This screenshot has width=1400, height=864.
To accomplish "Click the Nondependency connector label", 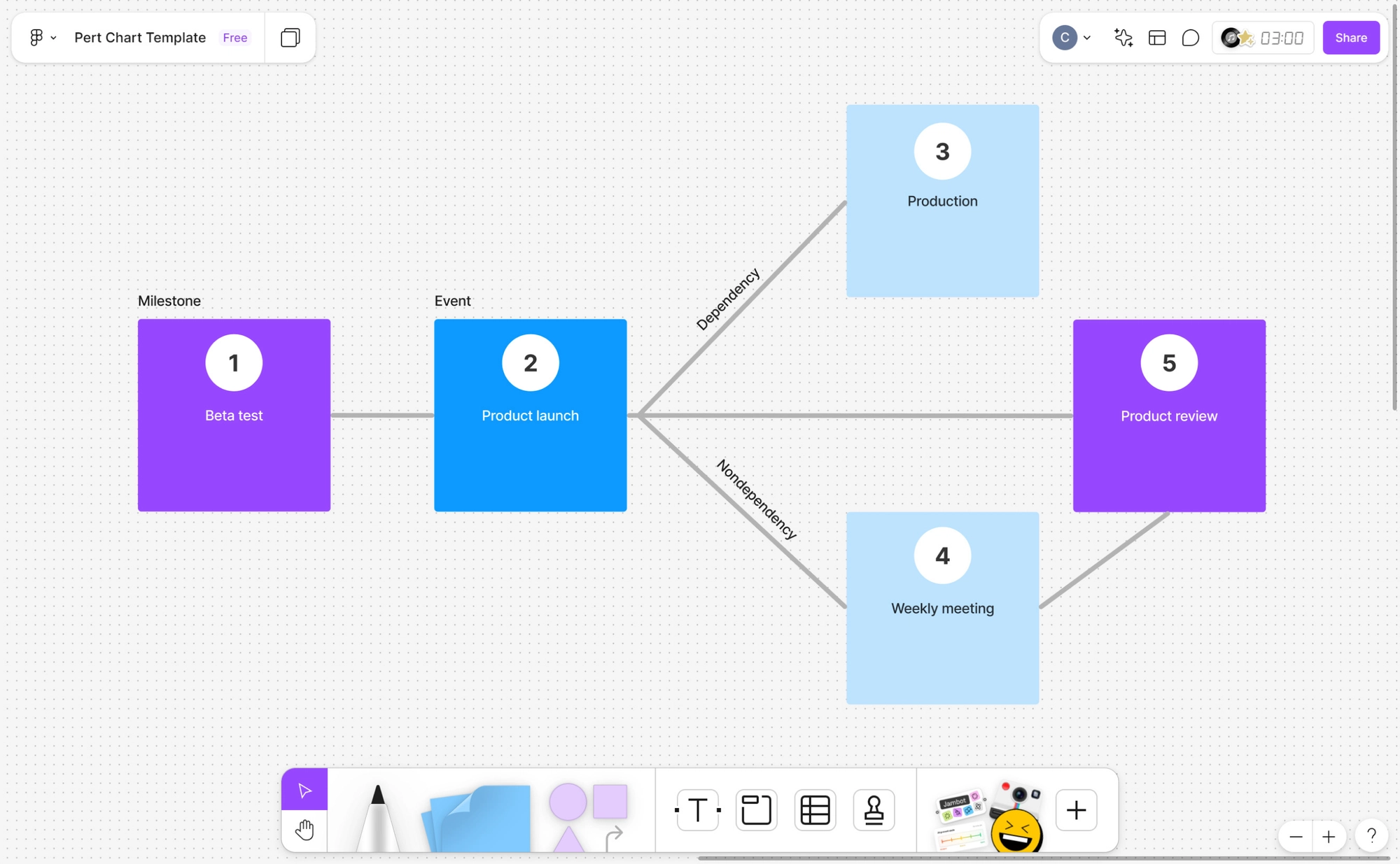I will click(757, 499).
